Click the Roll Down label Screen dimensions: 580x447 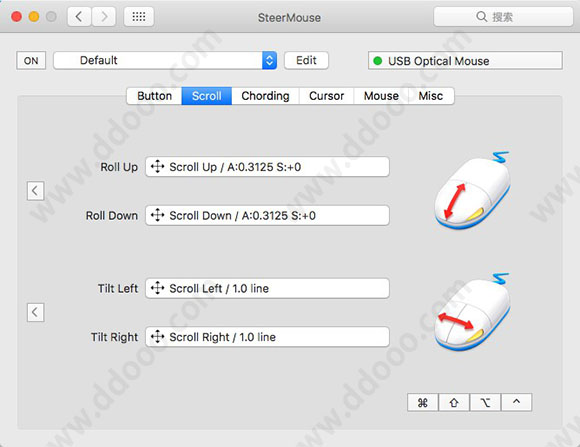(x=112, y=215)
